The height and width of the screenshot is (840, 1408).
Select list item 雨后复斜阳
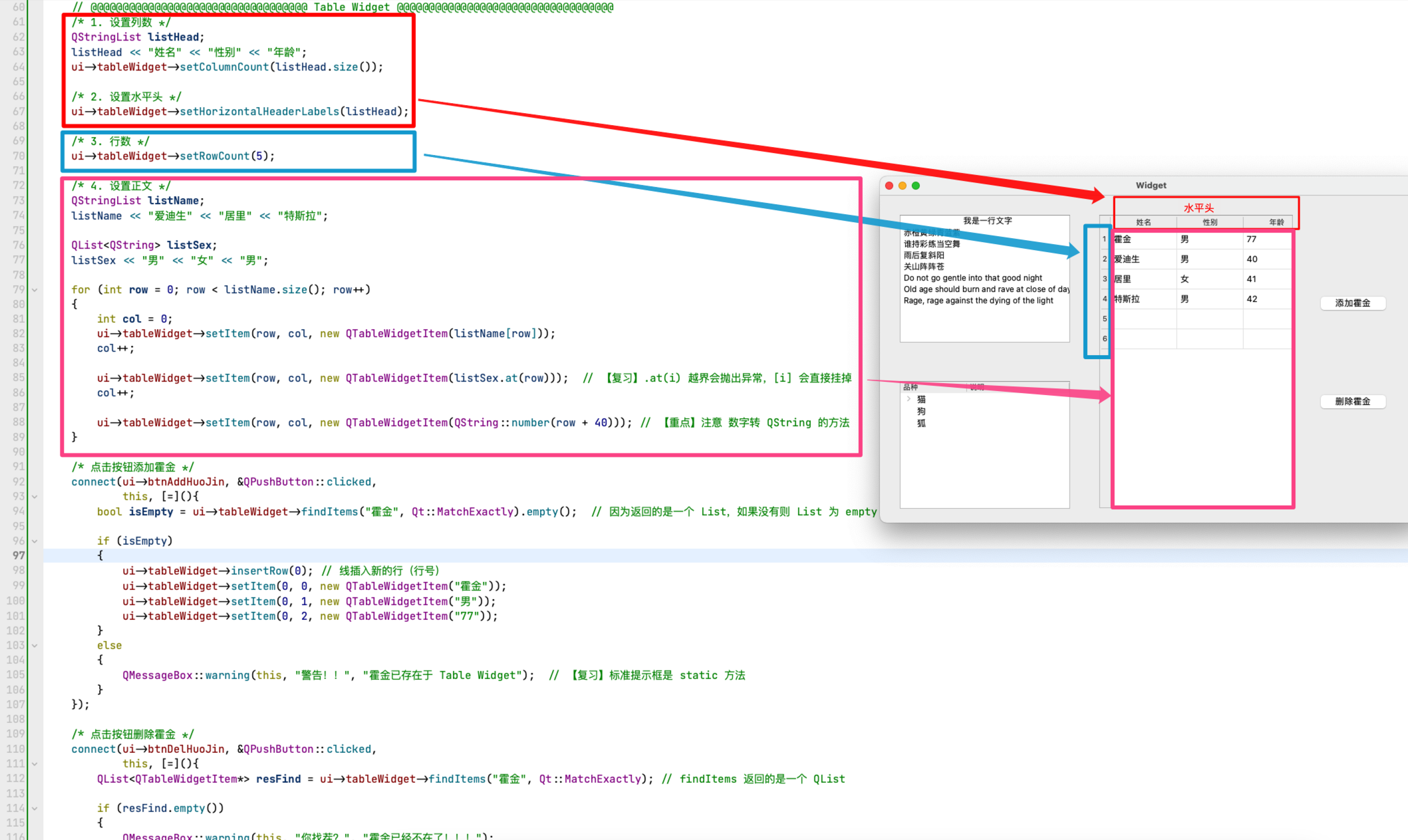click(924, 255)
